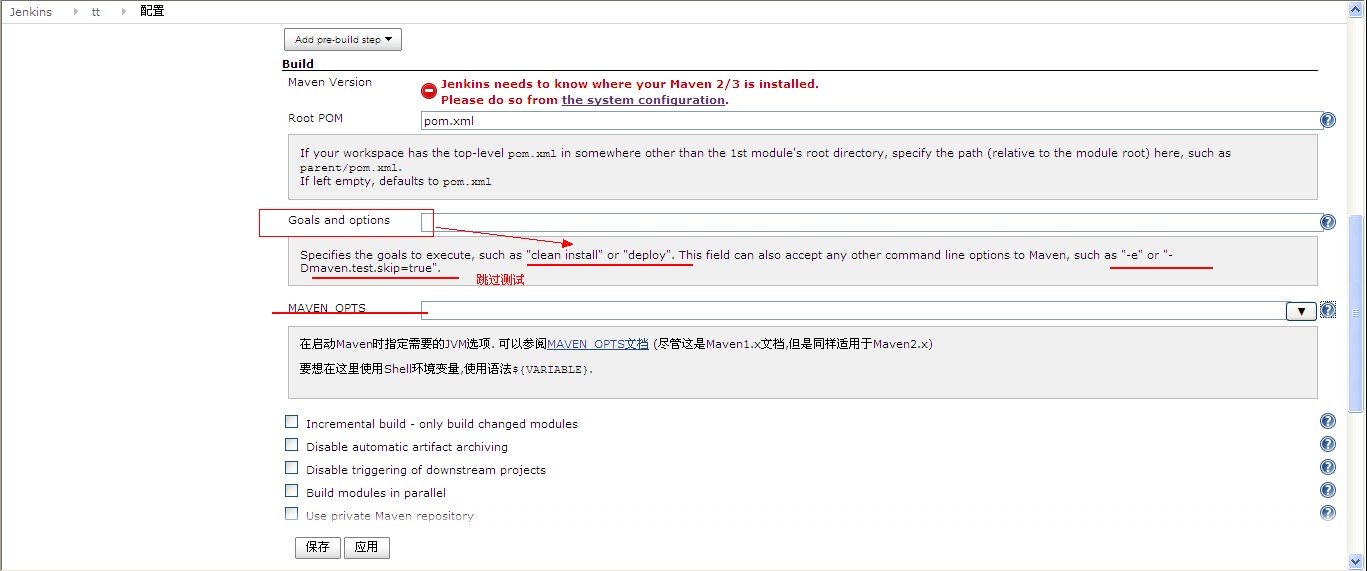Click the Maven Version label

point(330,82)
